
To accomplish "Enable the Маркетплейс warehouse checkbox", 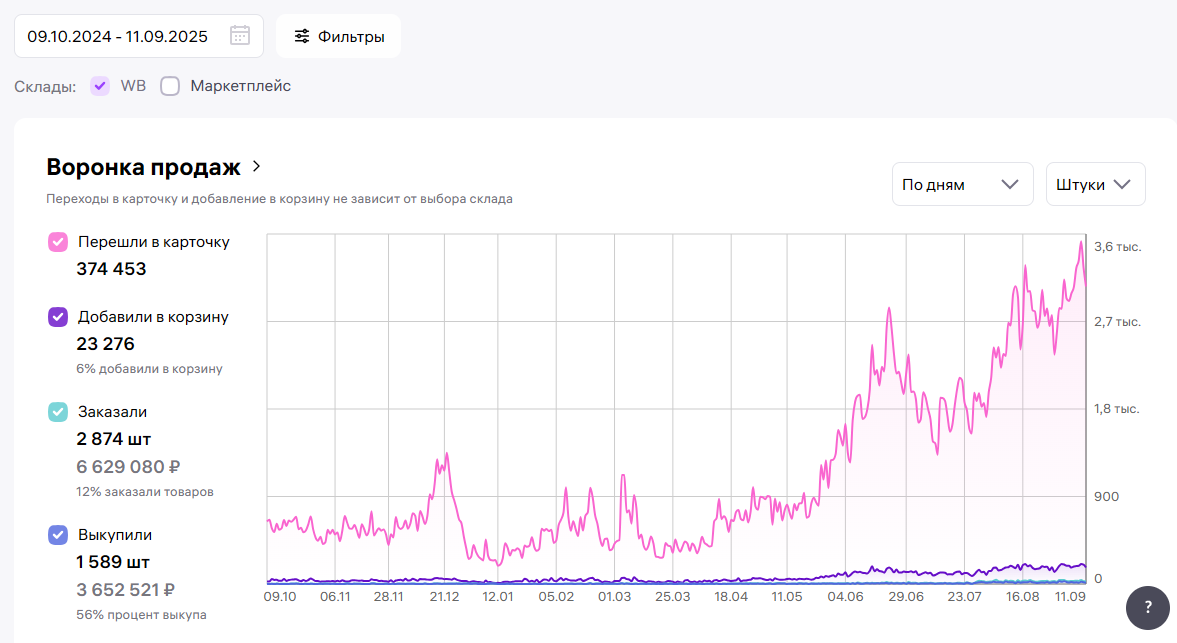I will (x=170, y=86).
